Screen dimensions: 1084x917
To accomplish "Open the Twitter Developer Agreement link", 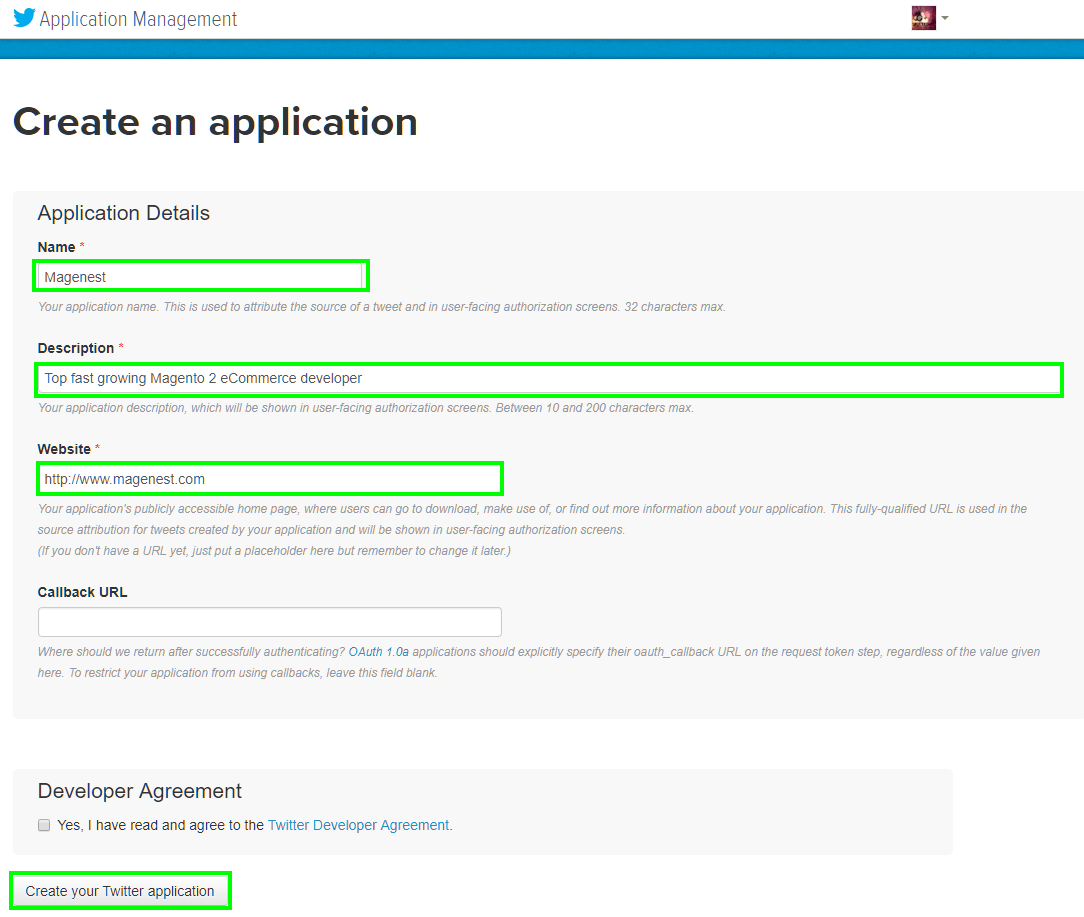I will [358, 825].
